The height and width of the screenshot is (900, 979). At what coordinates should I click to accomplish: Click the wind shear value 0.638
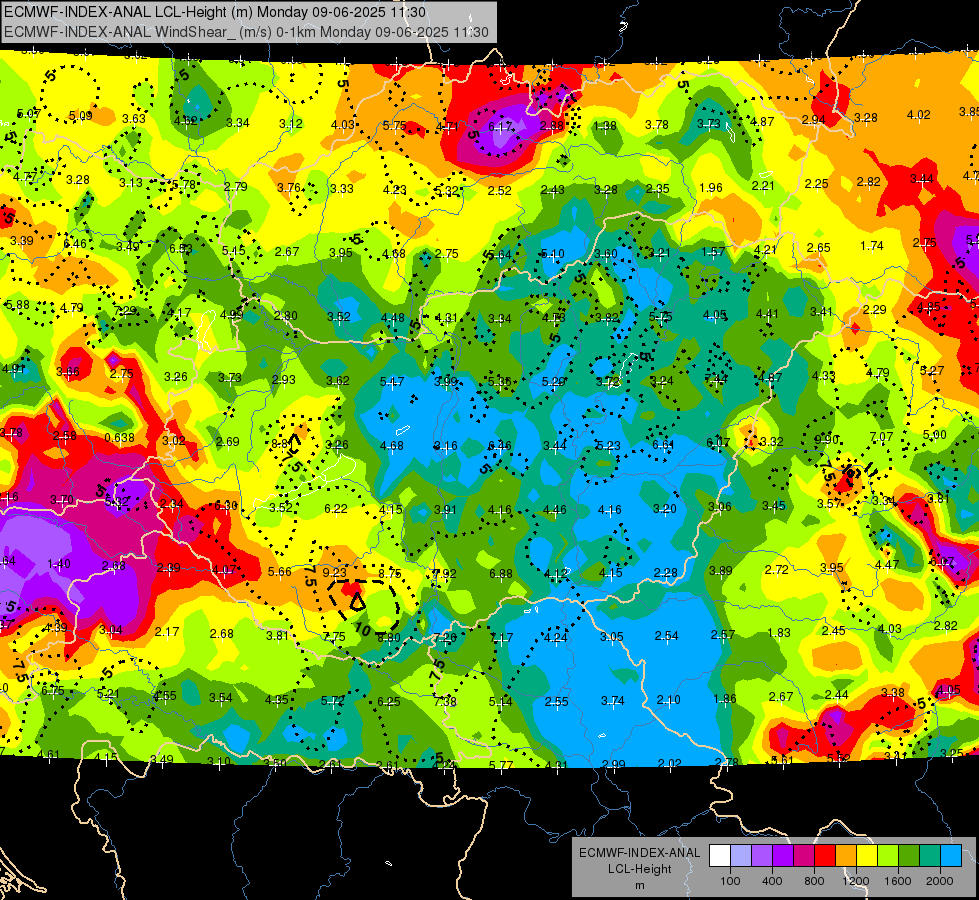[119, 437]
